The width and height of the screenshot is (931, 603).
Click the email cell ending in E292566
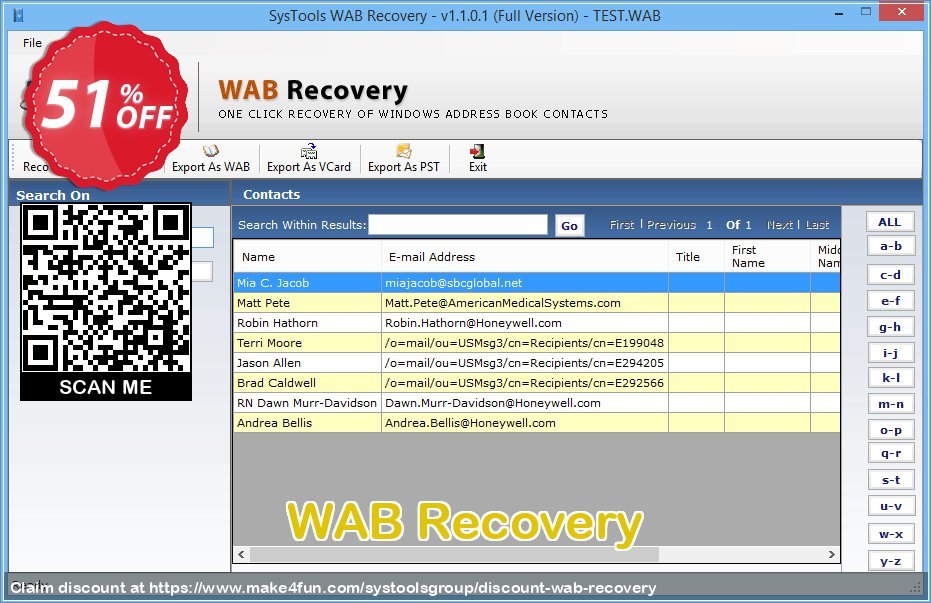[x=525, y=383]
